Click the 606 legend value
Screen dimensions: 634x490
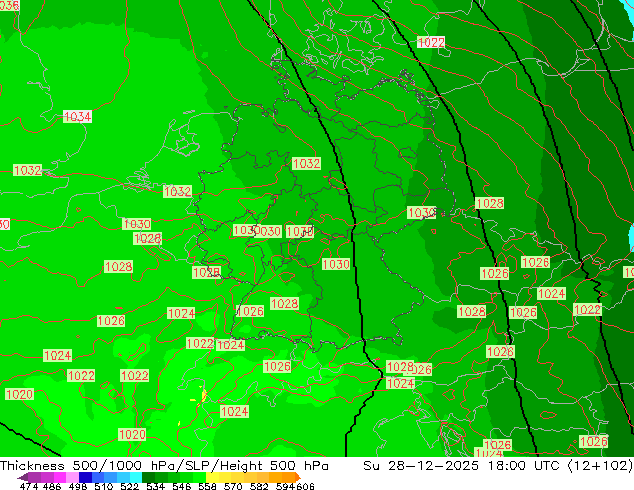(x=305, y=486)
